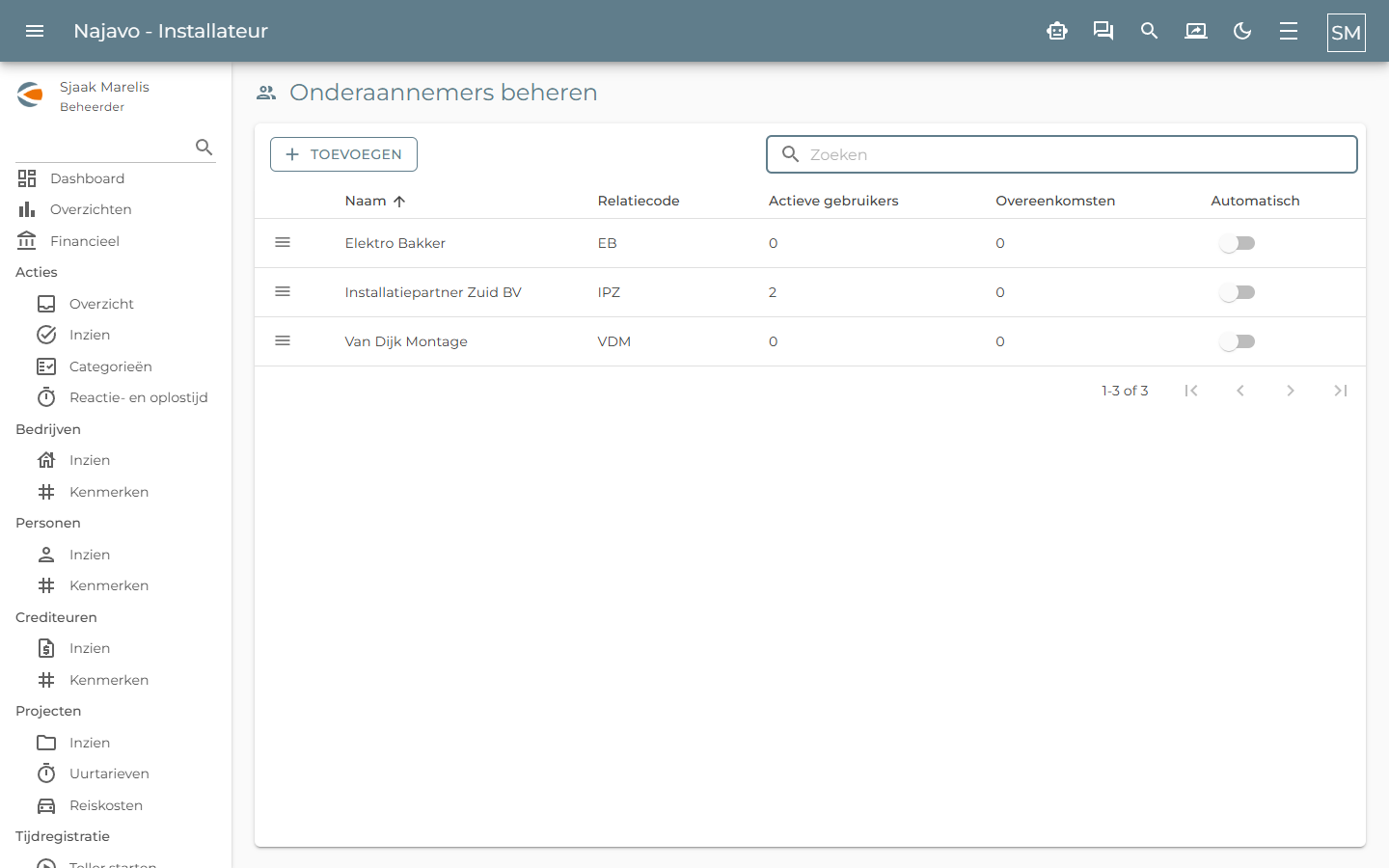Focus the Zoeken search field
The height and width of the screenshot is (868, 1389).
tap(1062, 154)
